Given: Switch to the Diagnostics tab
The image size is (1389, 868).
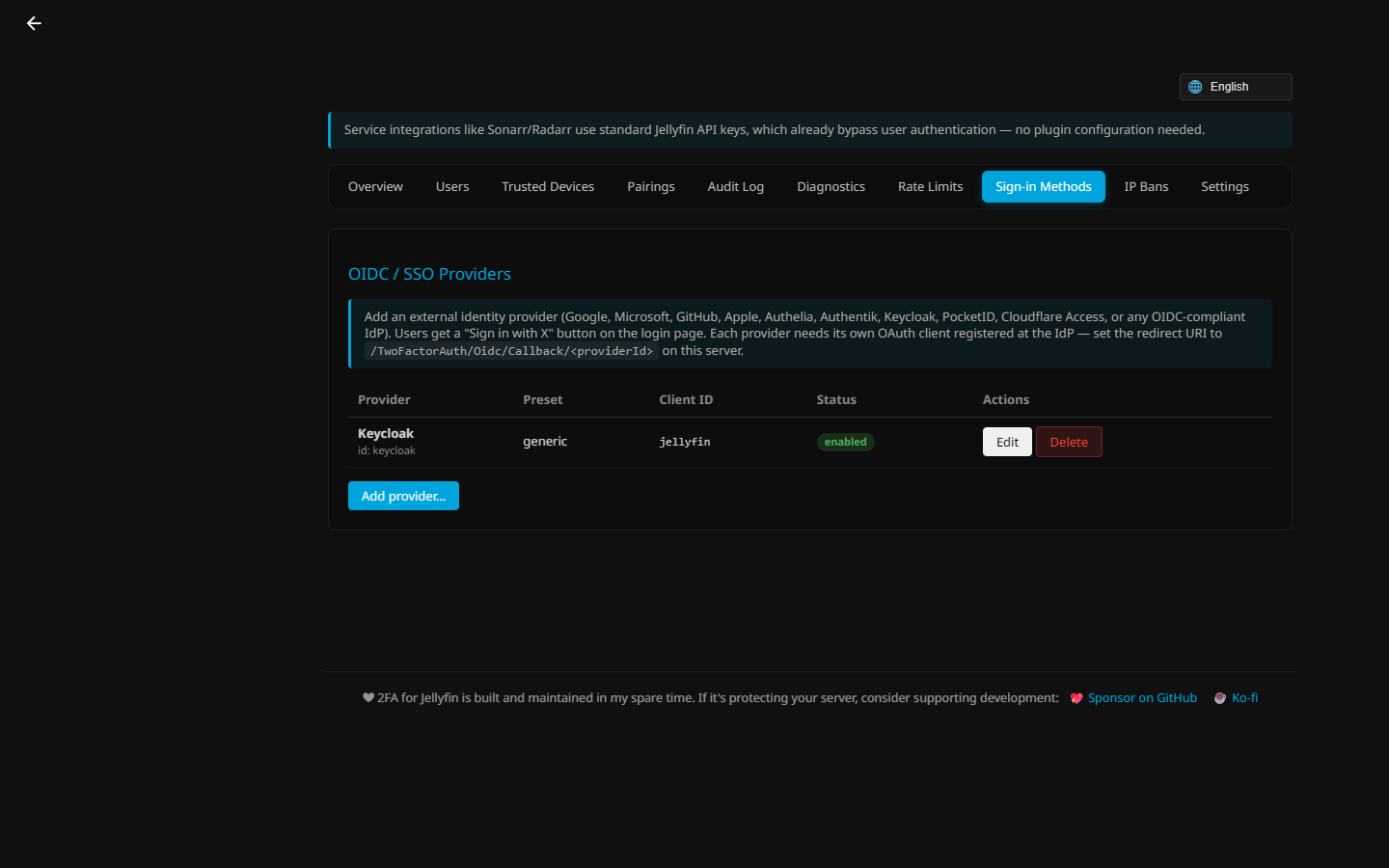Looking at the screenshot, I should point(831,187).
